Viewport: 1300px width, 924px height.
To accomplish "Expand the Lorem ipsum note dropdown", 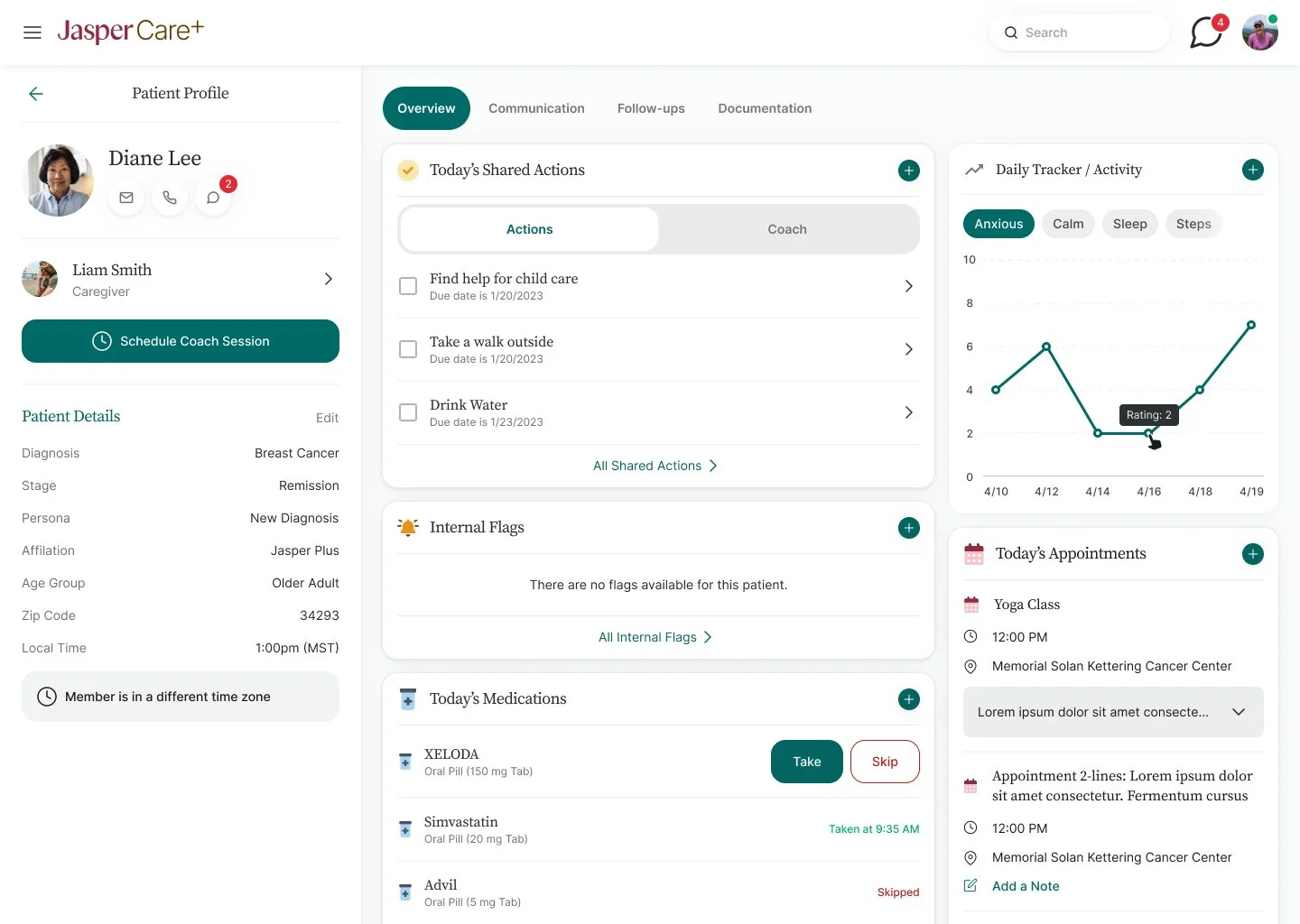I will [x=1113, y=712].
